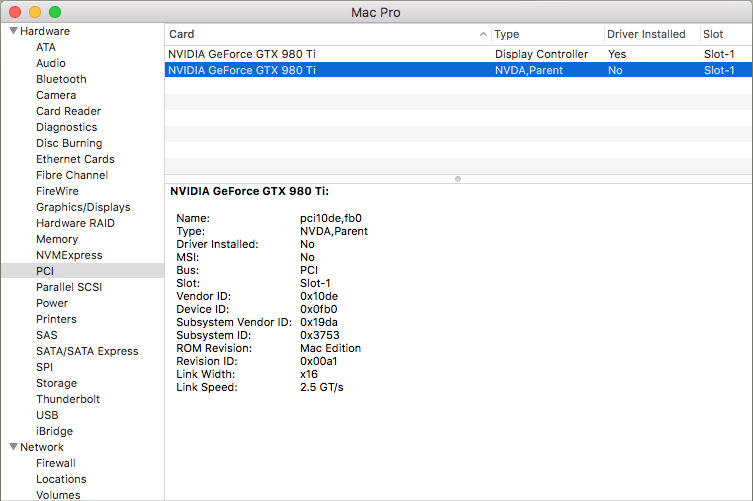Click the Yes driver installed cell
753x501 pixels.
point(617,54)
